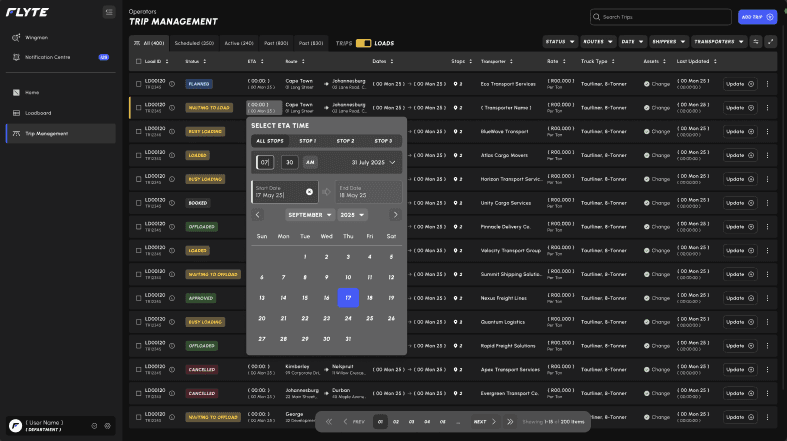Check the Evergreen Transport Co. row checkbox
787x441 pixels.
pos(139,393)
